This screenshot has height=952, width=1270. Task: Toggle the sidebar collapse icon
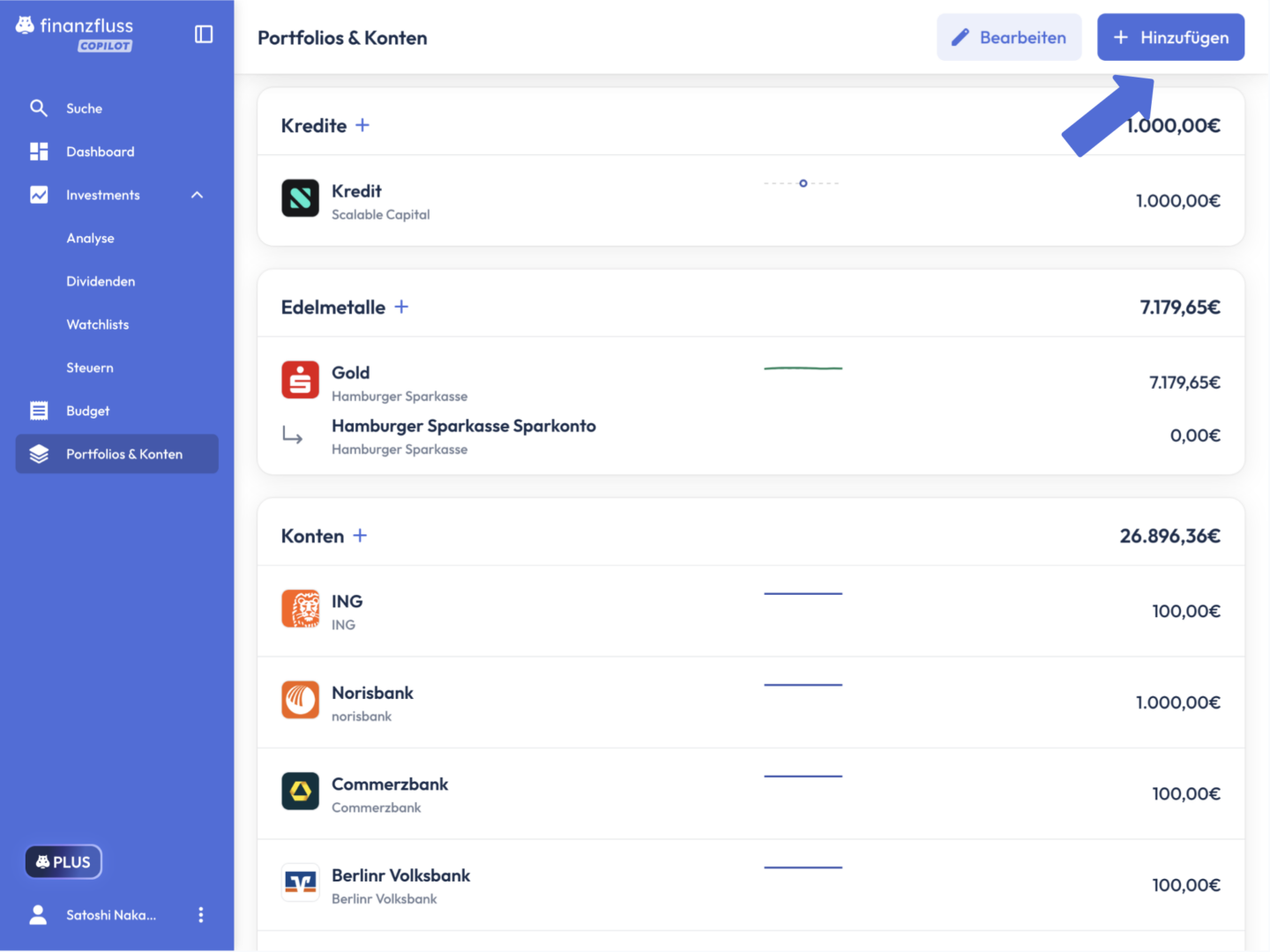pyautogui.click(x=204, y=34)
